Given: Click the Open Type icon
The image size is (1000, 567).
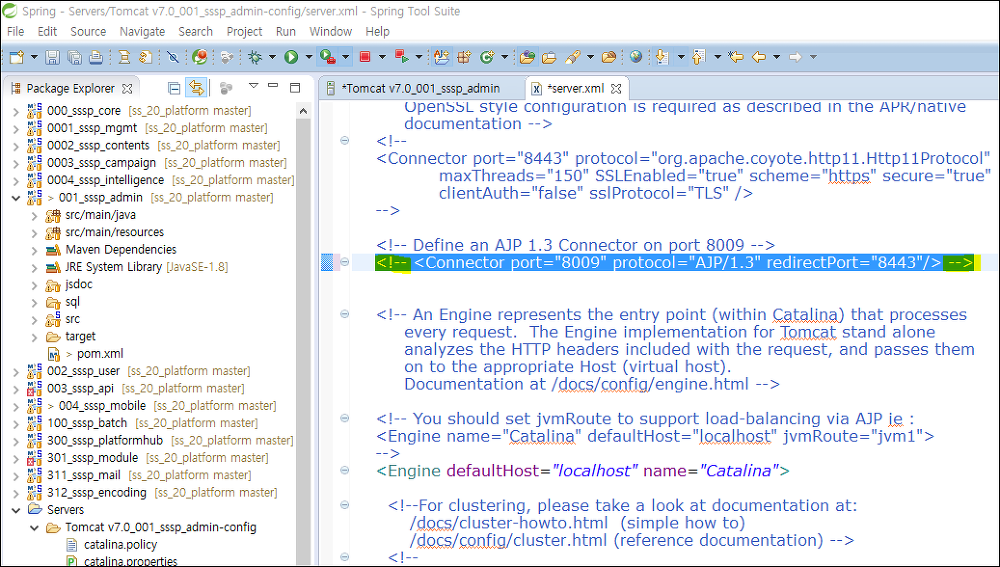Looking at the screenshot, I should [x=527, y=57].
